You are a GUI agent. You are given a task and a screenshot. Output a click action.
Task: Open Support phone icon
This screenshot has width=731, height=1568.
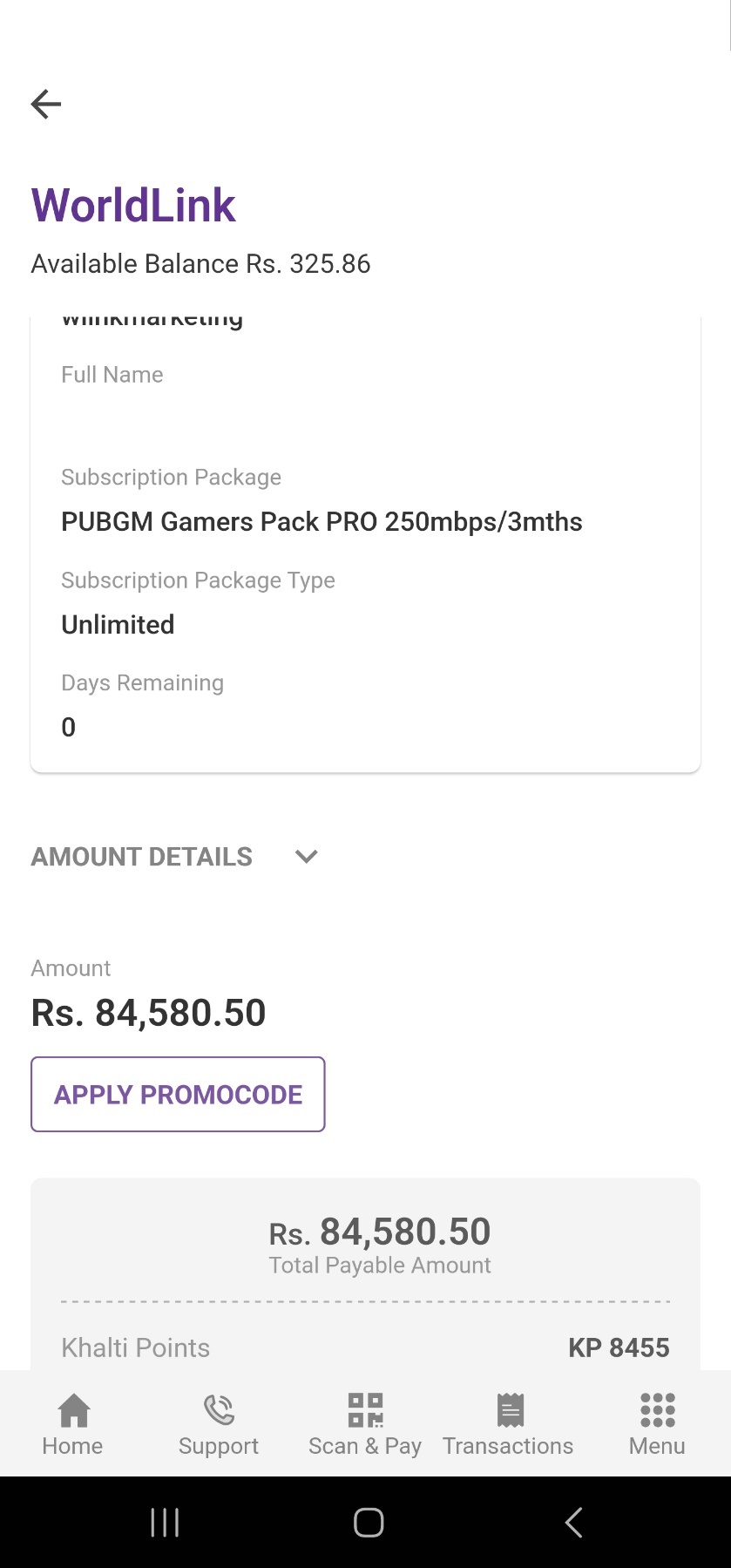(219, 1410)
